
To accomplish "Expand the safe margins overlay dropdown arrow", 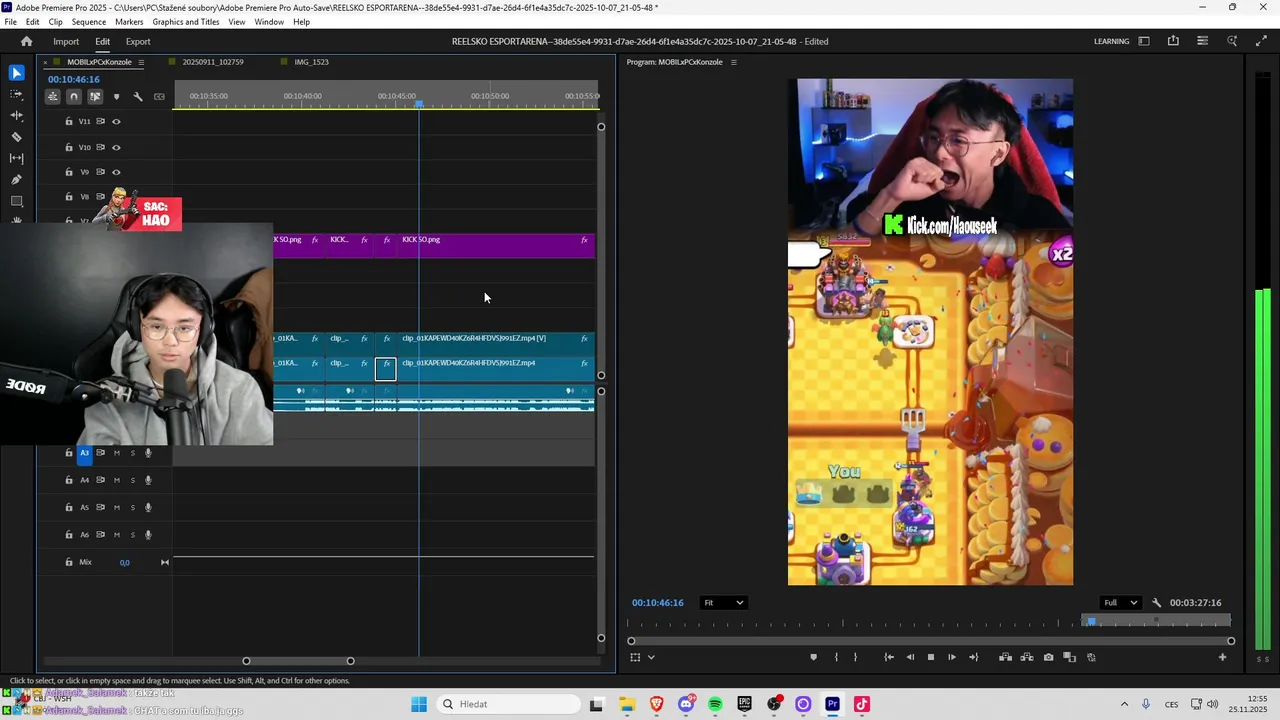I will click(x=651, y=657).
